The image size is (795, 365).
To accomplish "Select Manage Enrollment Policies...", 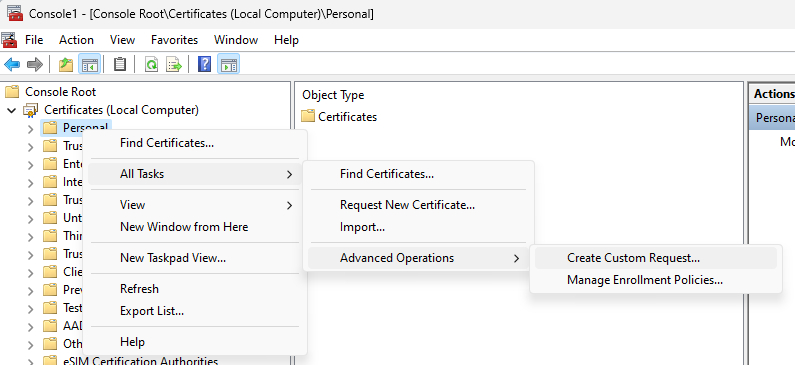I will tap(656, 280).
